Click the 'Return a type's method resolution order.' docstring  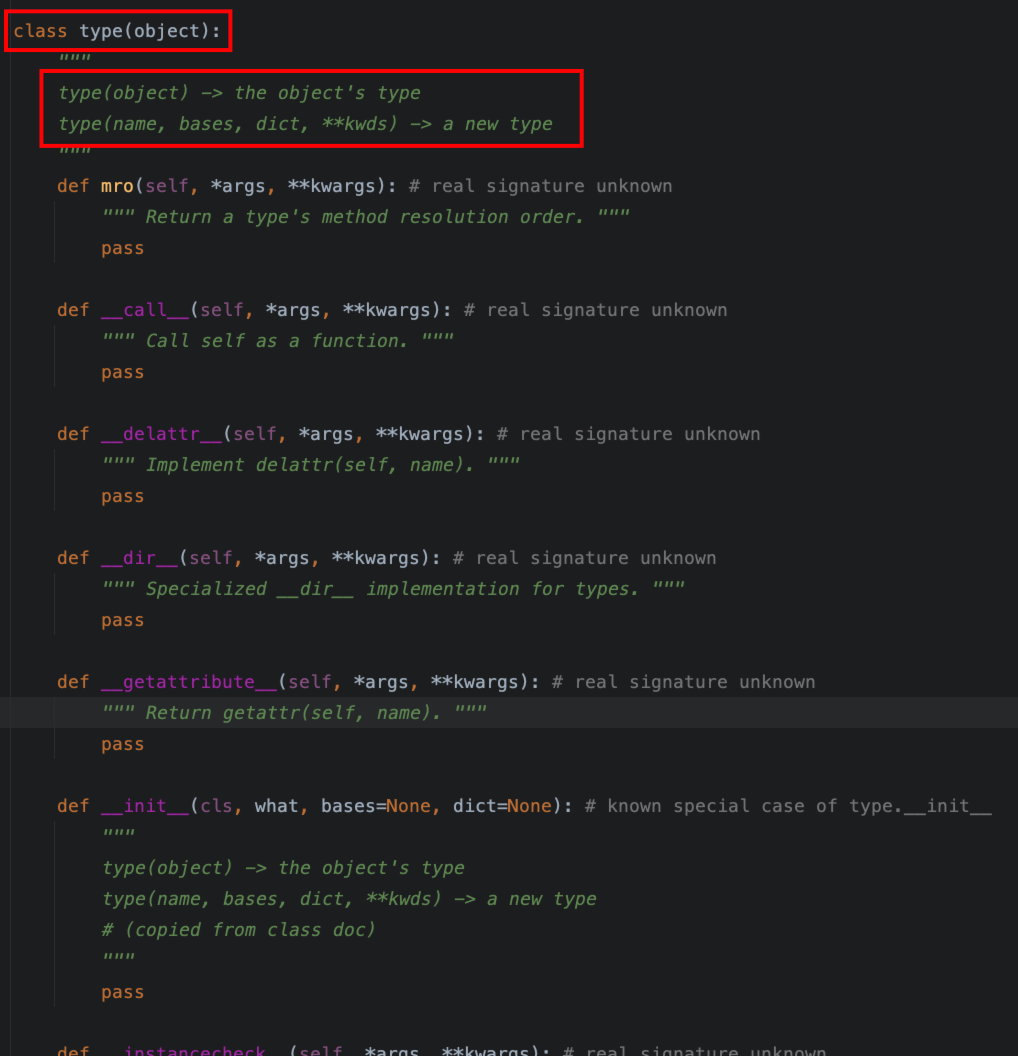pos(366,217)
